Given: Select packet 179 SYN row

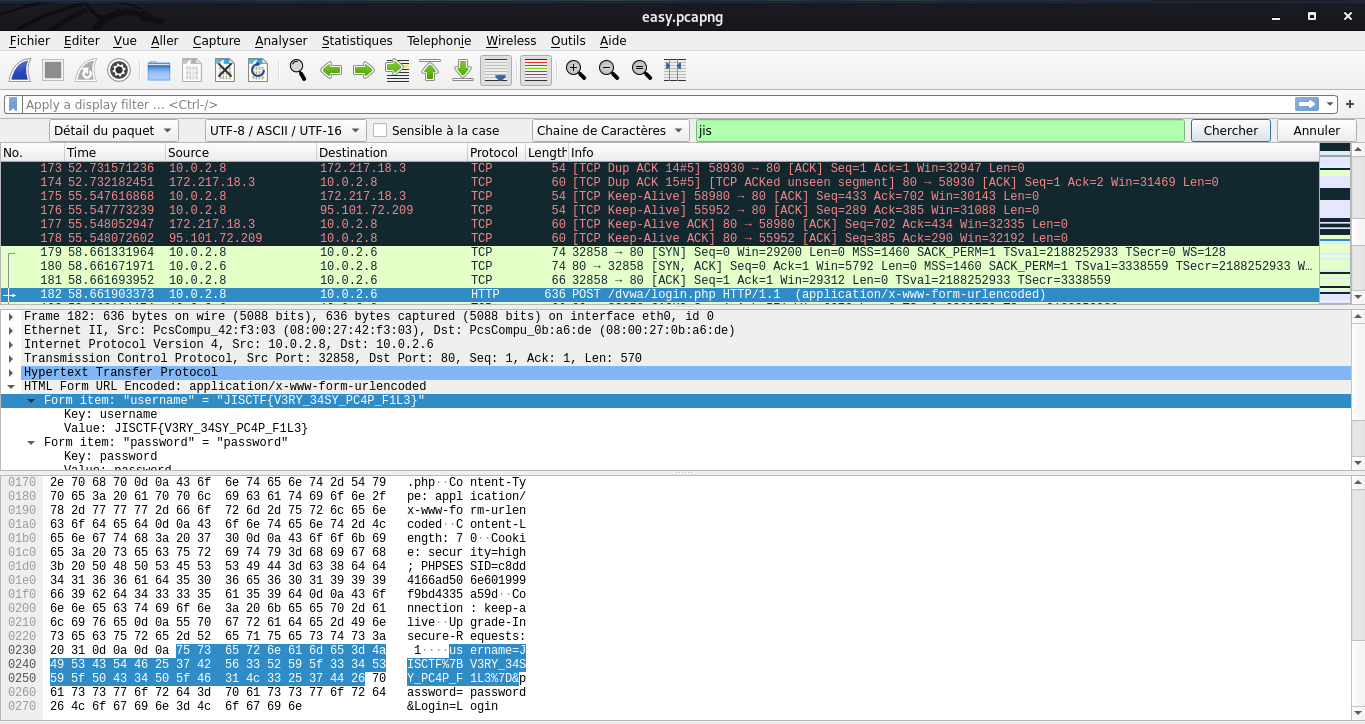Looking at the screenshot, I should coord(659,253).
